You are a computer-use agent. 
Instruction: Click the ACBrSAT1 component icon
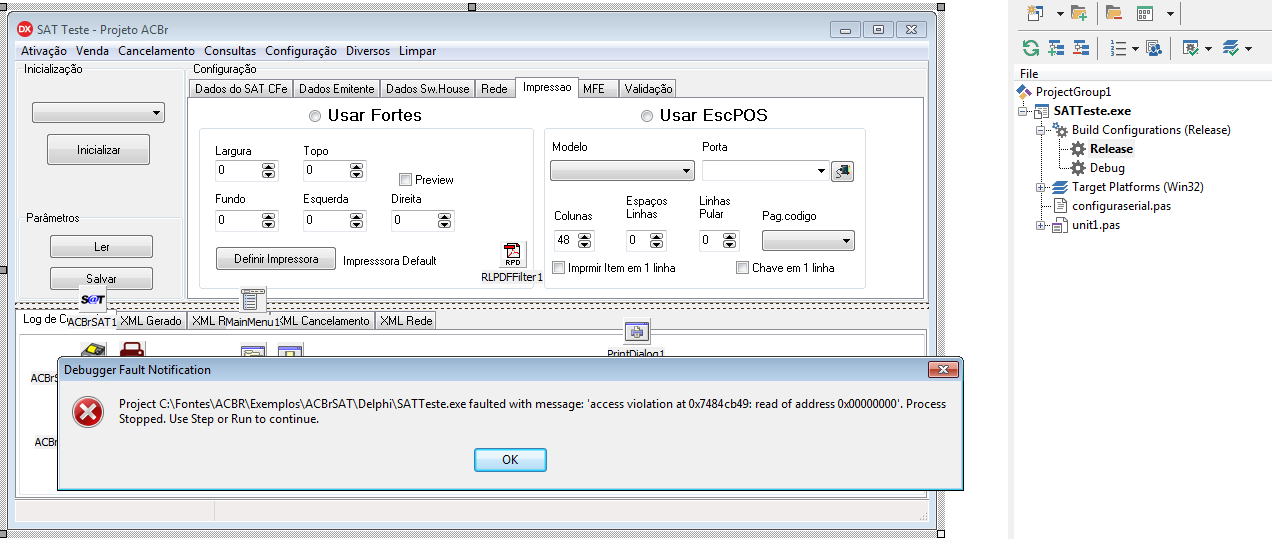93,300
